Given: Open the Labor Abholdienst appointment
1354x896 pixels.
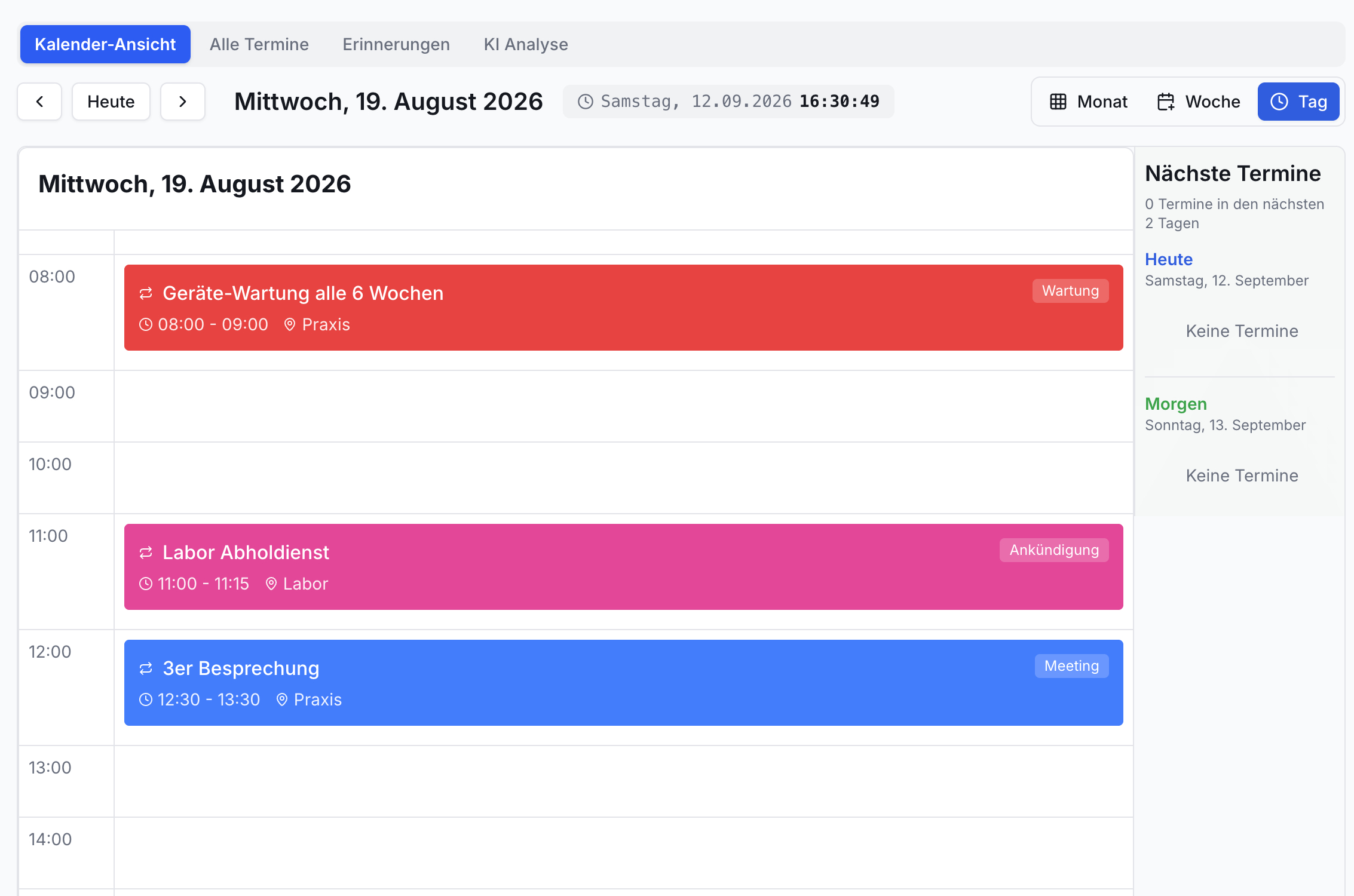Looking at the screenshot, I should tap(624, 567).
